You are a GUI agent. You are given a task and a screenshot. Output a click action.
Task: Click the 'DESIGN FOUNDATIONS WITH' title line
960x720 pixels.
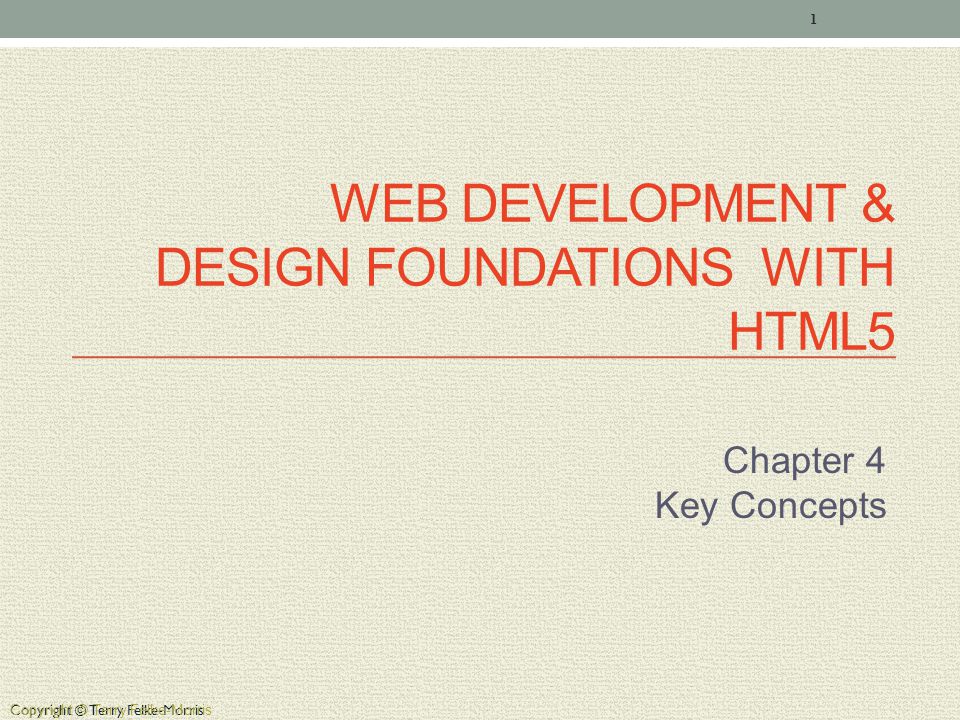(525, 266)
